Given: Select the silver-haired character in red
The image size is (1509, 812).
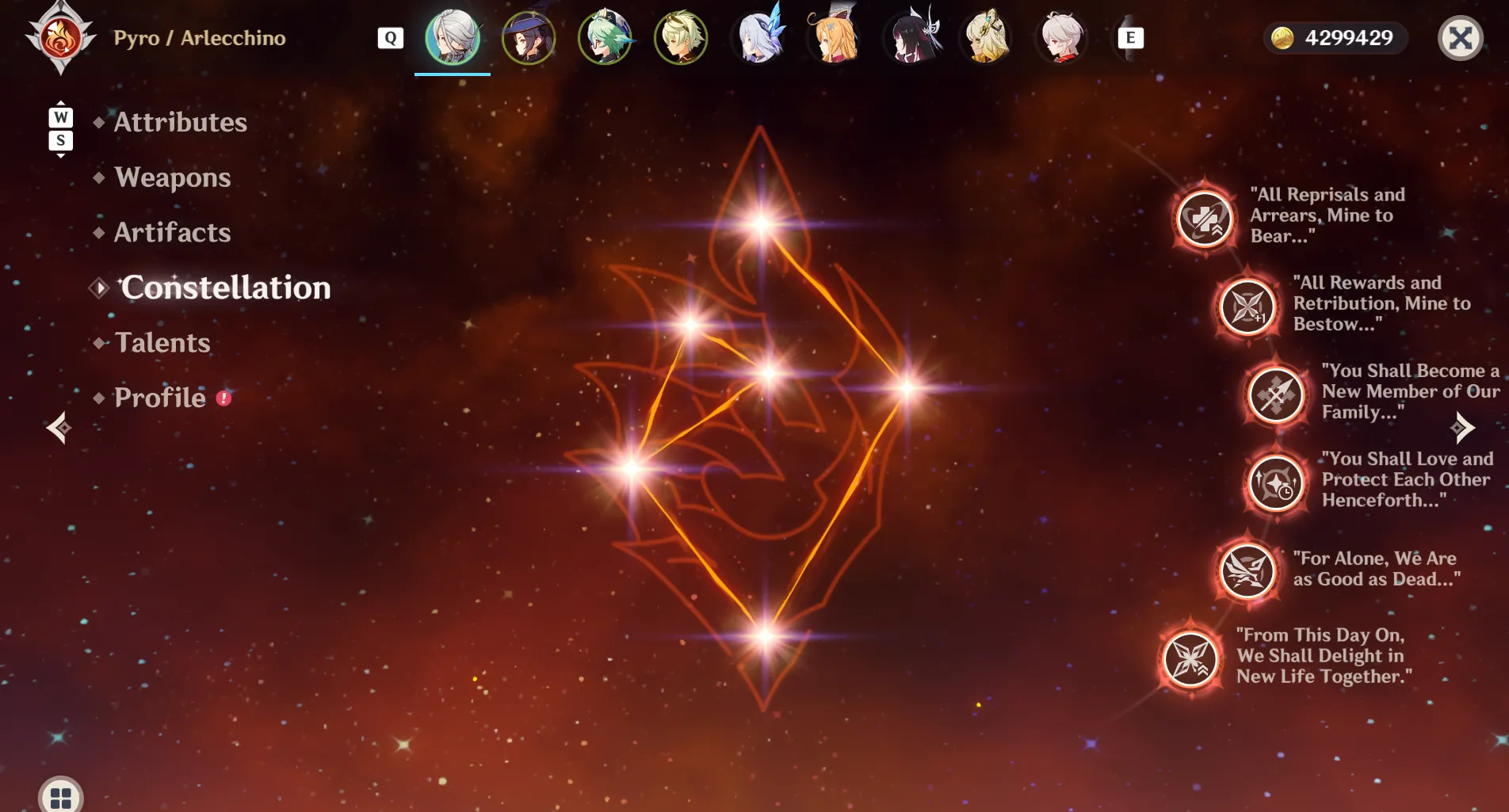Looking at the screenshot, I should (1062, 37).
